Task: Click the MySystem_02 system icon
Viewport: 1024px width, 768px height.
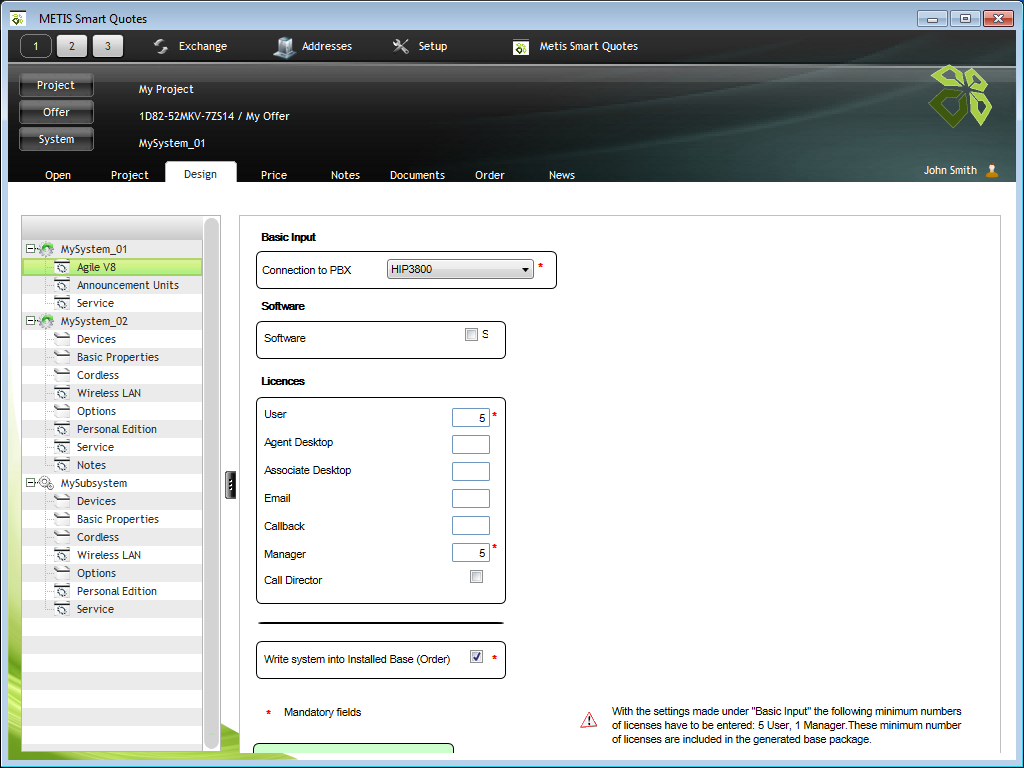Action: pos(46,321)
